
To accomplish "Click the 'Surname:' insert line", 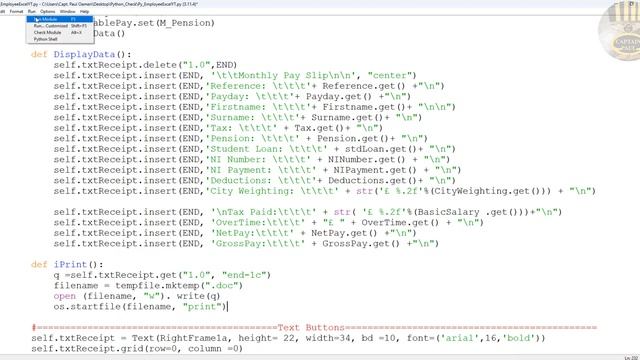I will [238, 118].
